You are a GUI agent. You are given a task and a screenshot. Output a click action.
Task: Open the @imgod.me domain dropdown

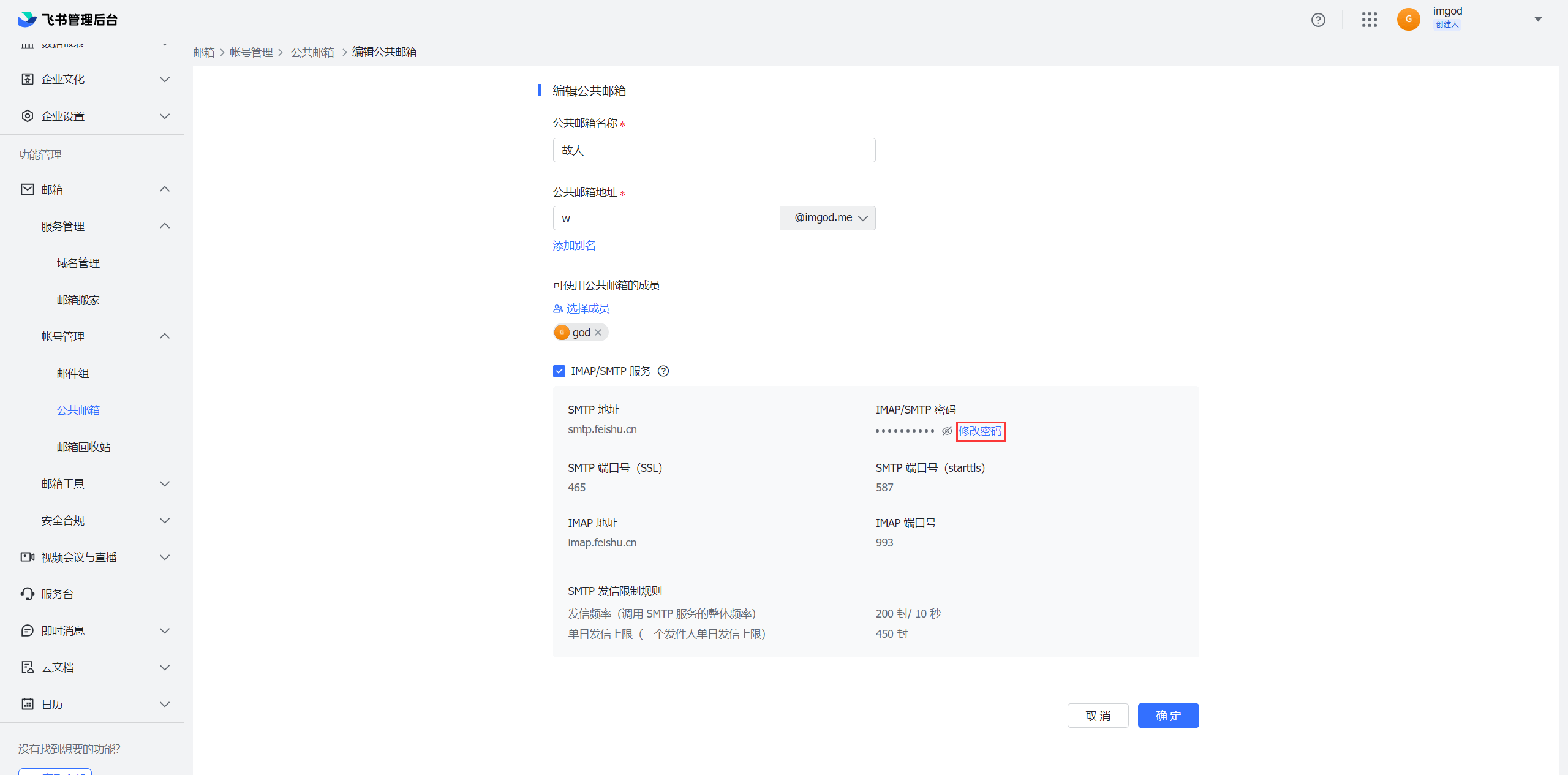click(827, 218)
